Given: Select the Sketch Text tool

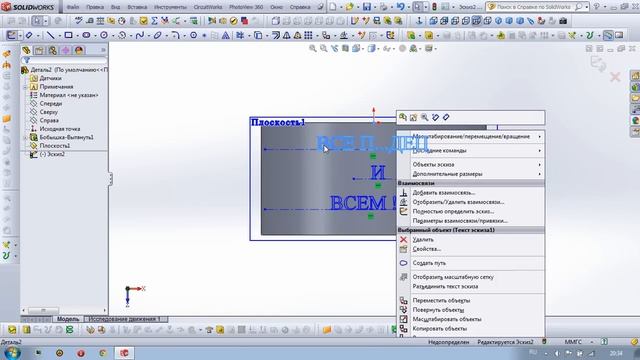Looking at the screenshot, I should pos(225,36).
